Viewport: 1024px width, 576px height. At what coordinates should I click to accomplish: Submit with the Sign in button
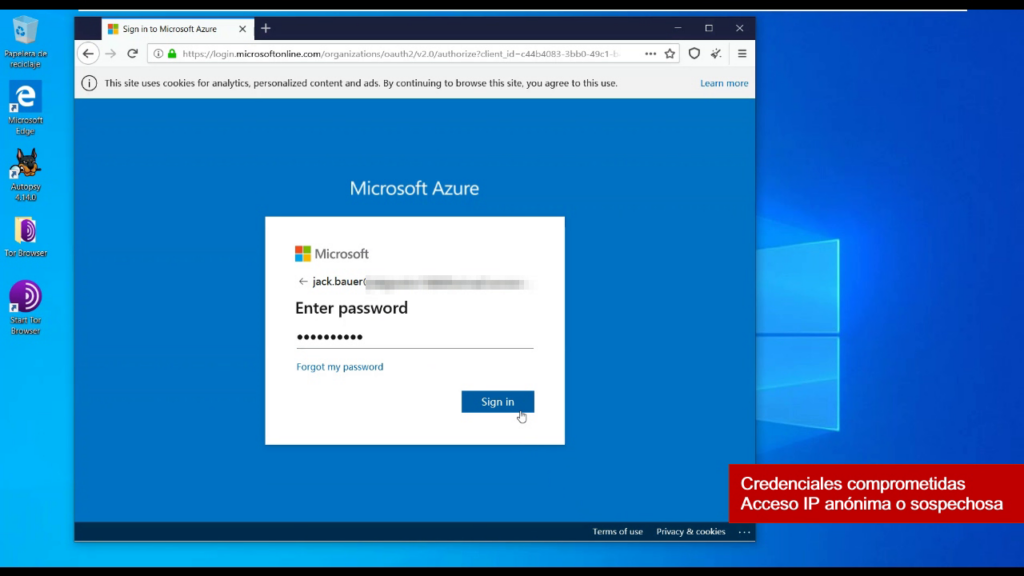(x=498, y=402)
